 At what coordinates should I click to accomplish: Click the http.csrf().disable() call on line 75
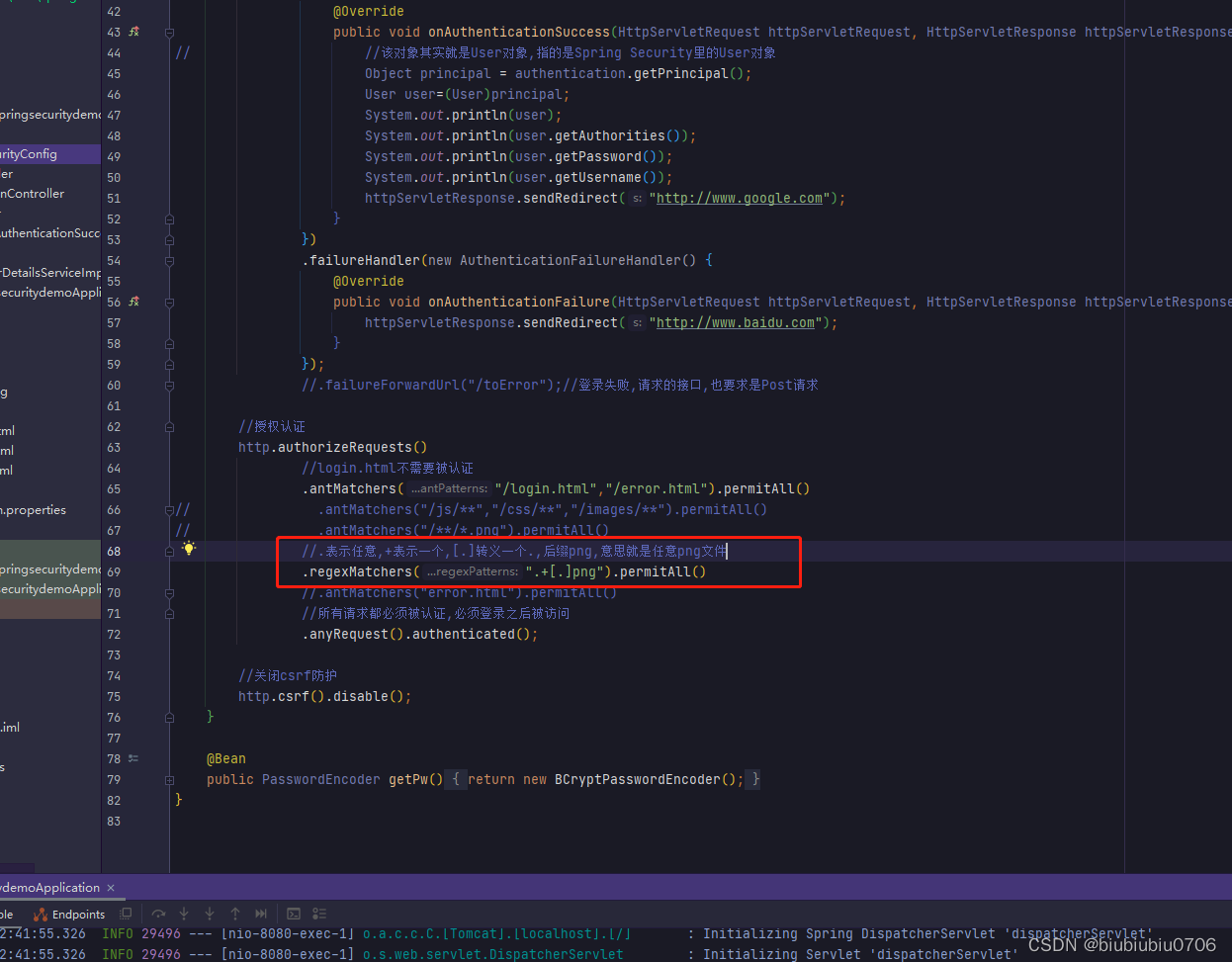tap(324, 696)
